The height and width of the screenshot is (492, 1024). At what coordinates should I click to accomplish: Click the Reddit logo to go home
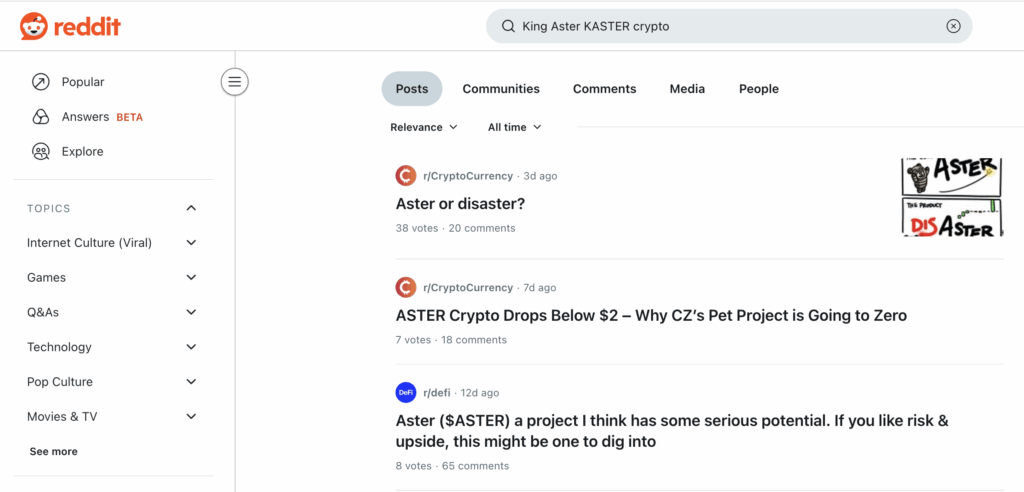70,27
